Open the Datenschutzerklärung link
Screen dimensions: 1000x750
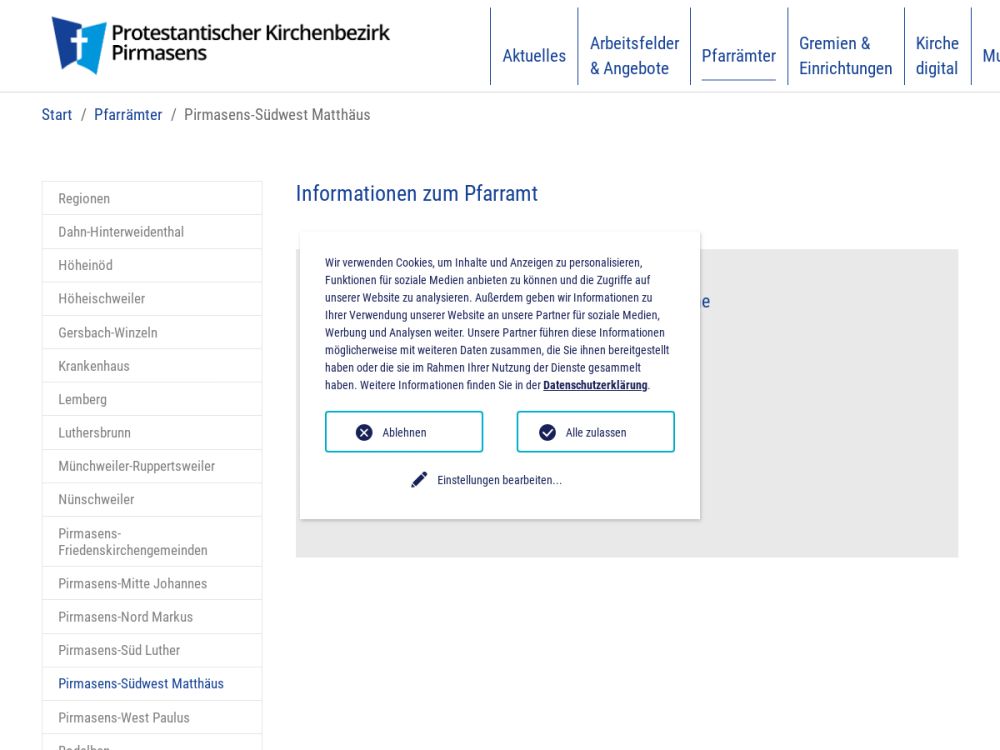point(595,385)
